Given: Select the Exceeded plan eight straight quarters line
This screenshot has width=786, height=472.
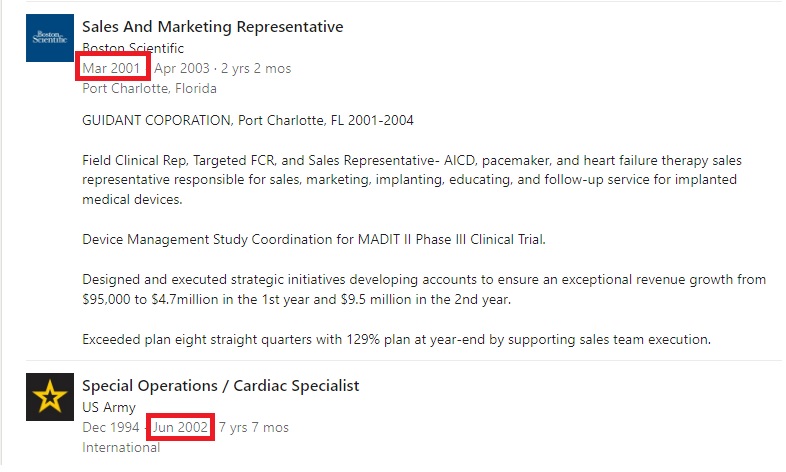Looking at the screenshot, I should [x=397, y=340].
